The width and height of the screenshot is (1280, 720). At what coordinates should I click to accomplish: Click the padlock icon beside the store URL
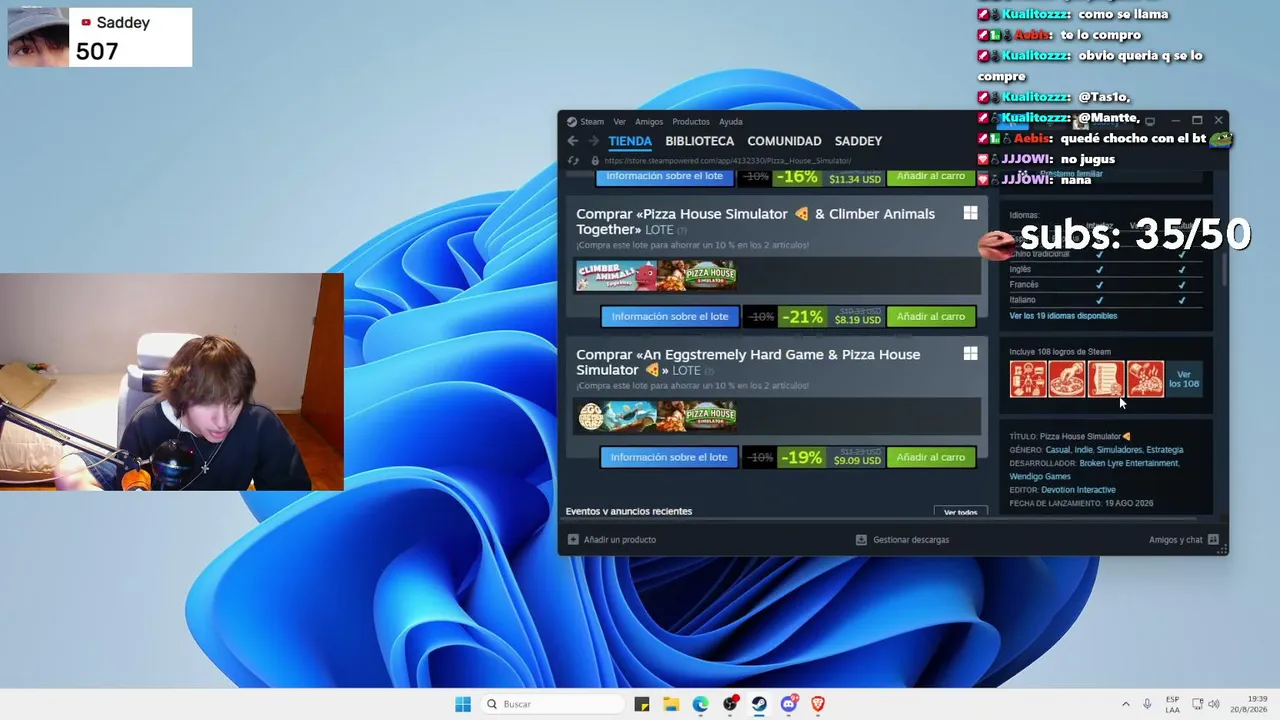(595, 160)
